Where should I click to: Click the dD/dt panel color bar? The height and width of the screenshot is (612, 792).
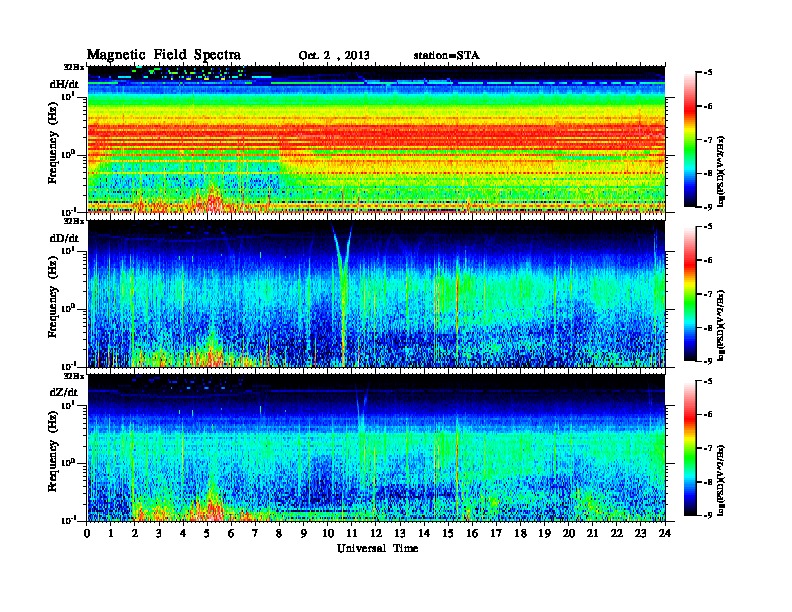click(x=690, y=293)
